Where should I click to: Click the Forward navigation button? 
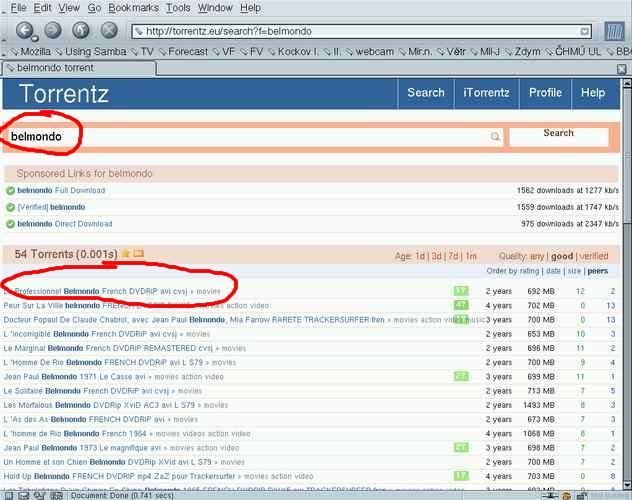click(53, 30)
